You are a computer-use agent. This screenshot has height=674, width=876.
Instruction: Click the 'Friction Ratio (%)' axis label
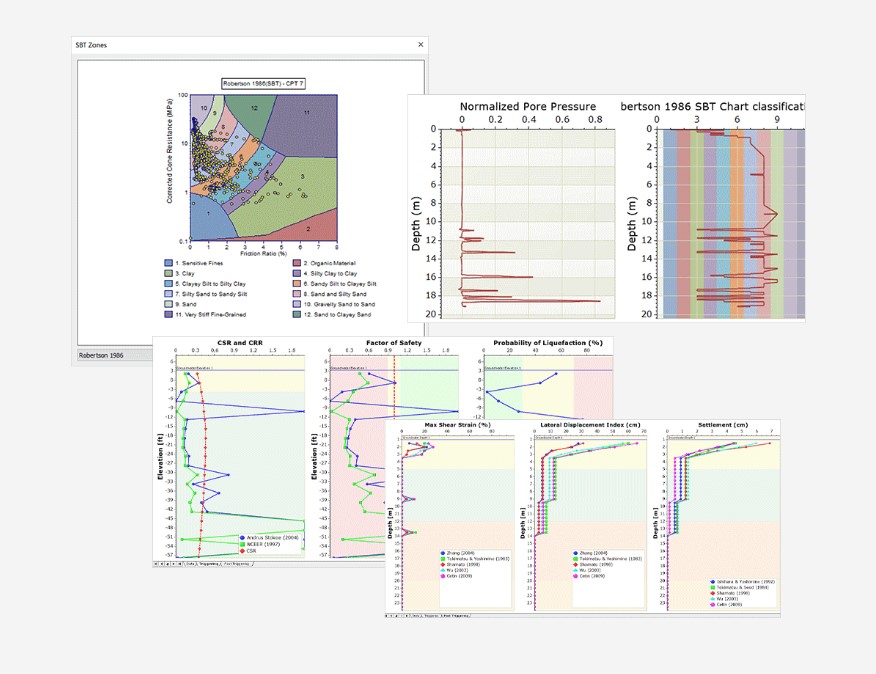click(x=263, y=253)
